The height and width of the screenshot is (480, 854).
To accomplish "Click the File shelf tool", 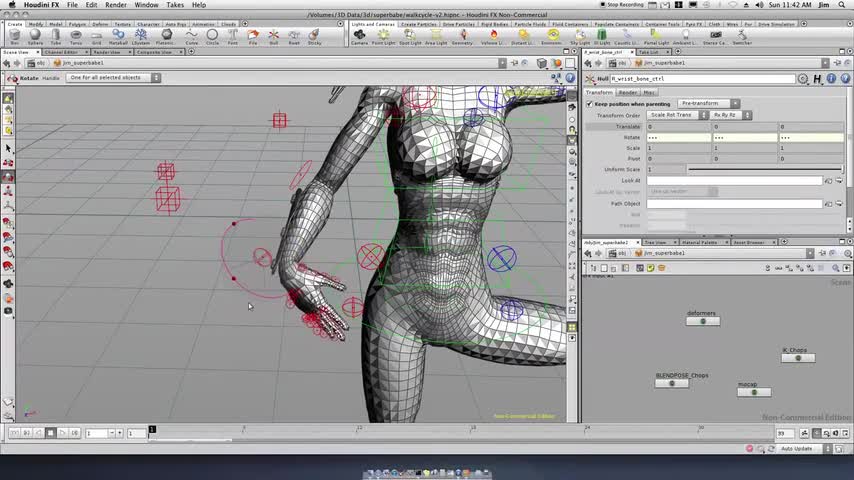I will pos(253,36).
